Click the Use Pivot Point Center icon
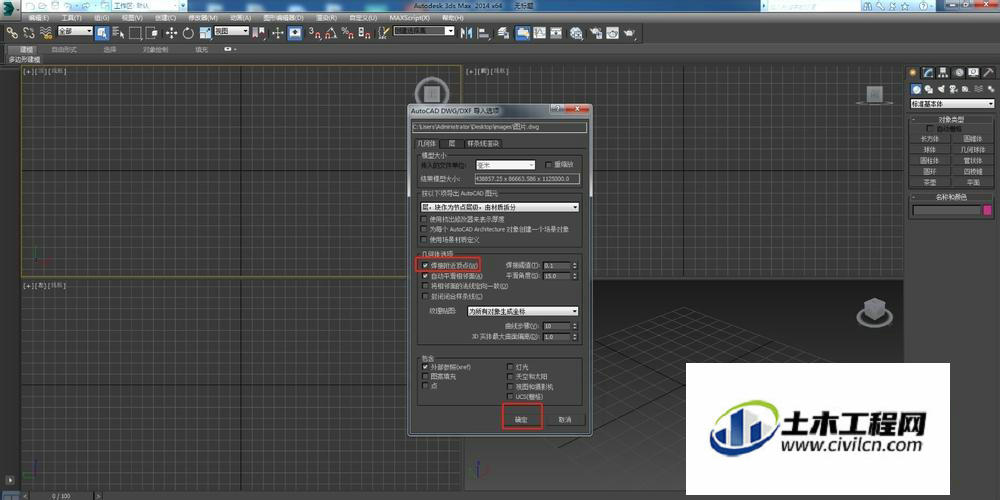This screenshot has width=1000, height=500. tap(260, 33)
